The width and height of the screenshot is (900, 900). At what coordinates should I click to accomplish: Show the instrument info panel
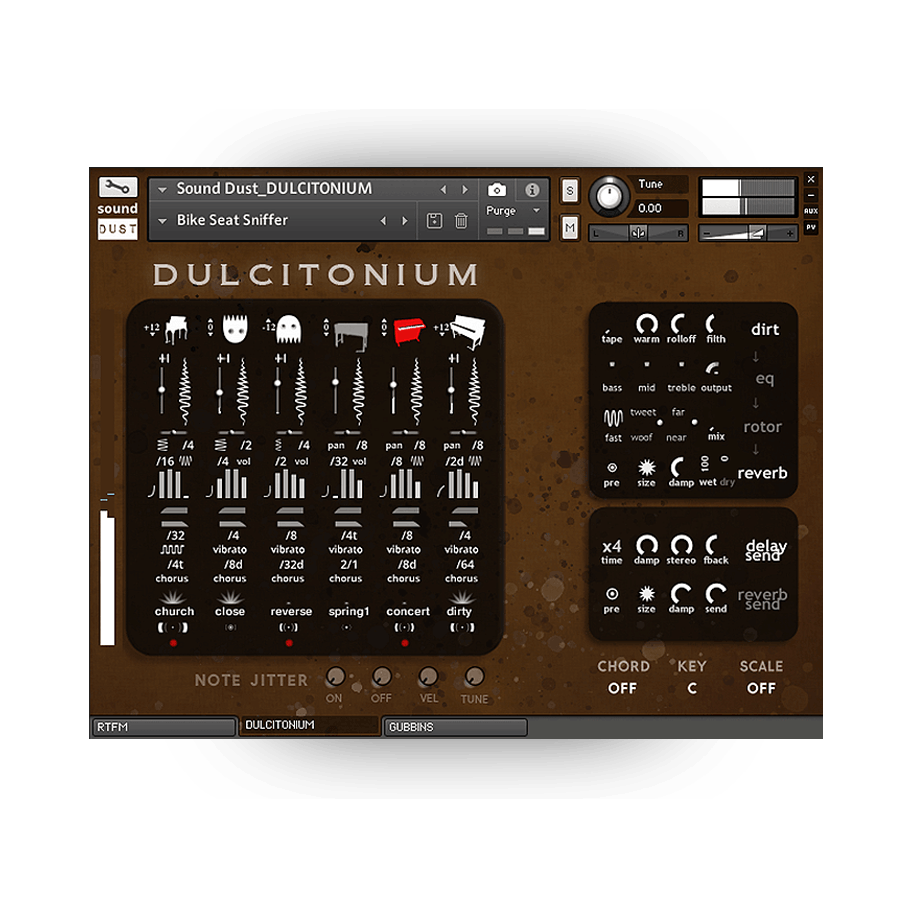click(532, 189)
